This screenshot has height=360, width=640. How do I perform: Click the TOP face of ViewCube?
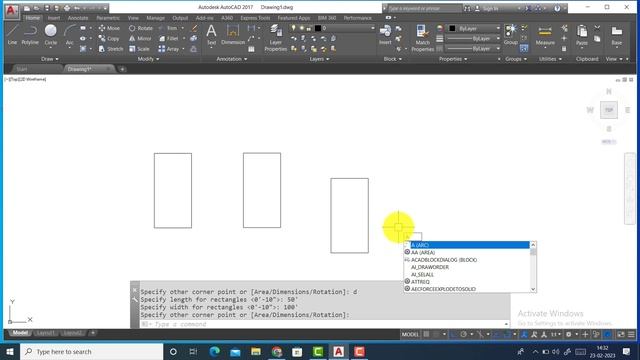click(x=609, y=110)
